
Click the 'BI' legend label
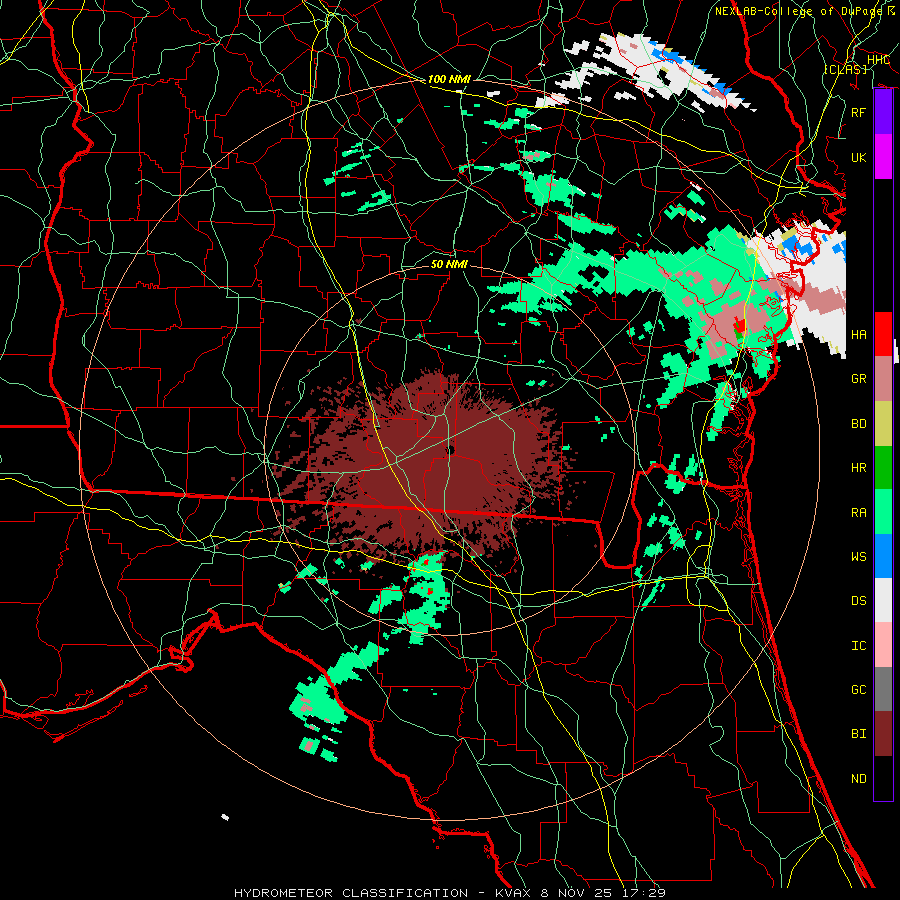click(858, 734)
